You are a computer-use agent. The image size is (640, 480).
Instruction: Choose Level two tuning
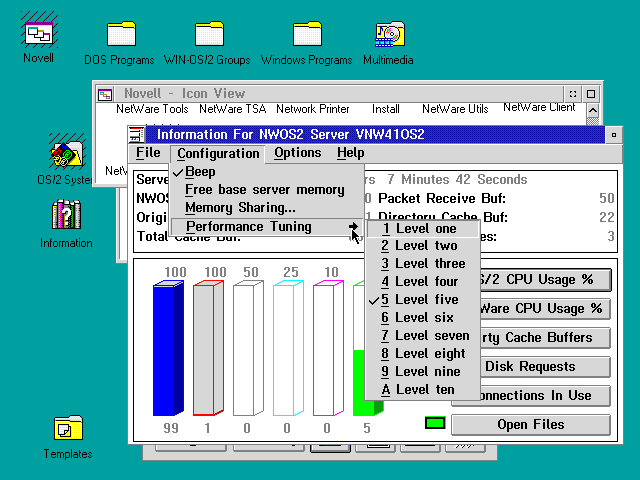pyautogui.click(x=422, y=246)
